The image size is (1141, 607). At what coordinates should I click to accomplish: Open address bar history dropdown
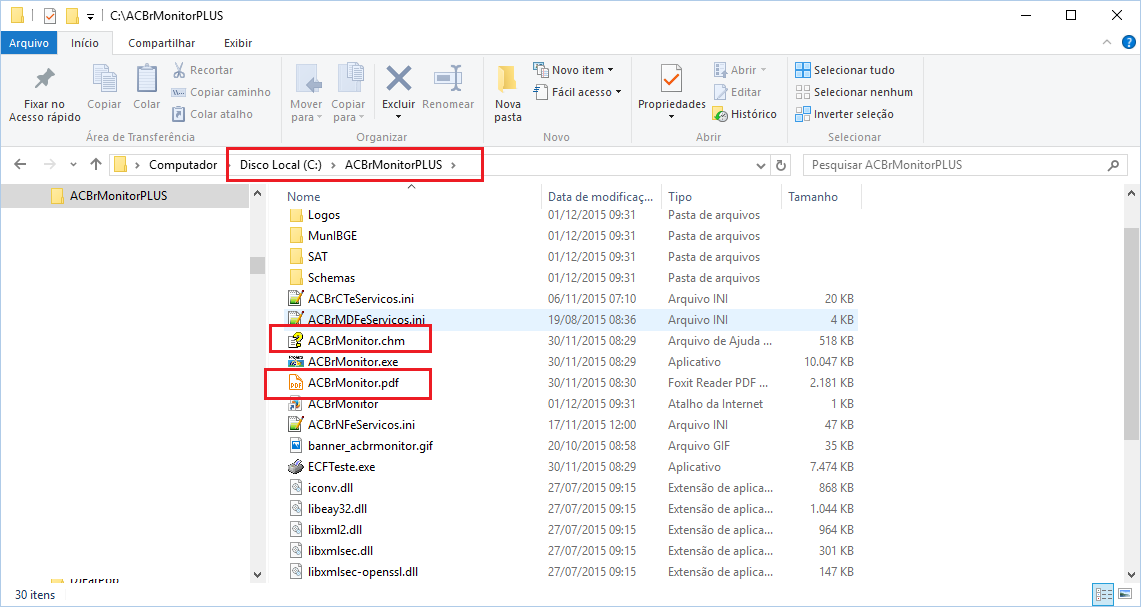[762, 165]
